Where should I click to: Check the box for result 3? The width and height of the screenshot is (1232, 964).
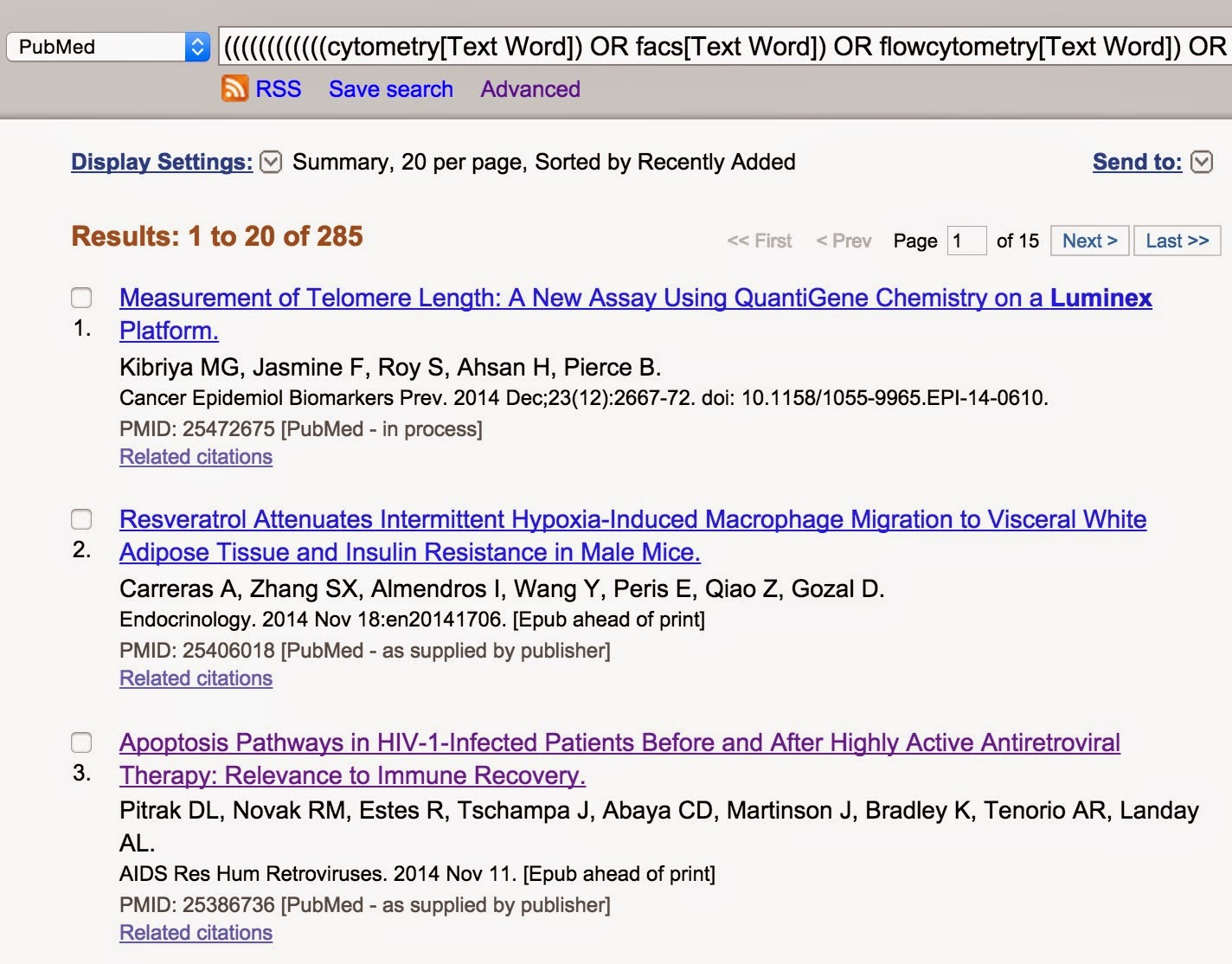pyautogui.click(x=81, y=742)
